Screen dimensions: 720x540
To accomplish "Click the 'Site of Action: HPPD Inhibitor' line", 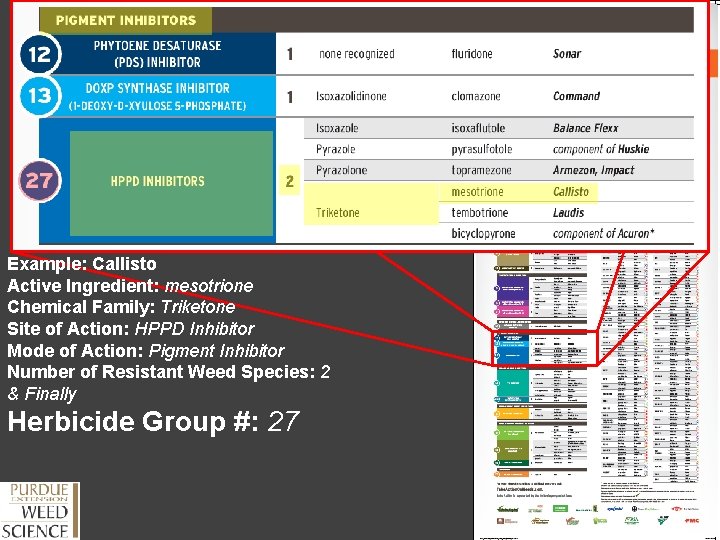I will (x=131, y=329).
